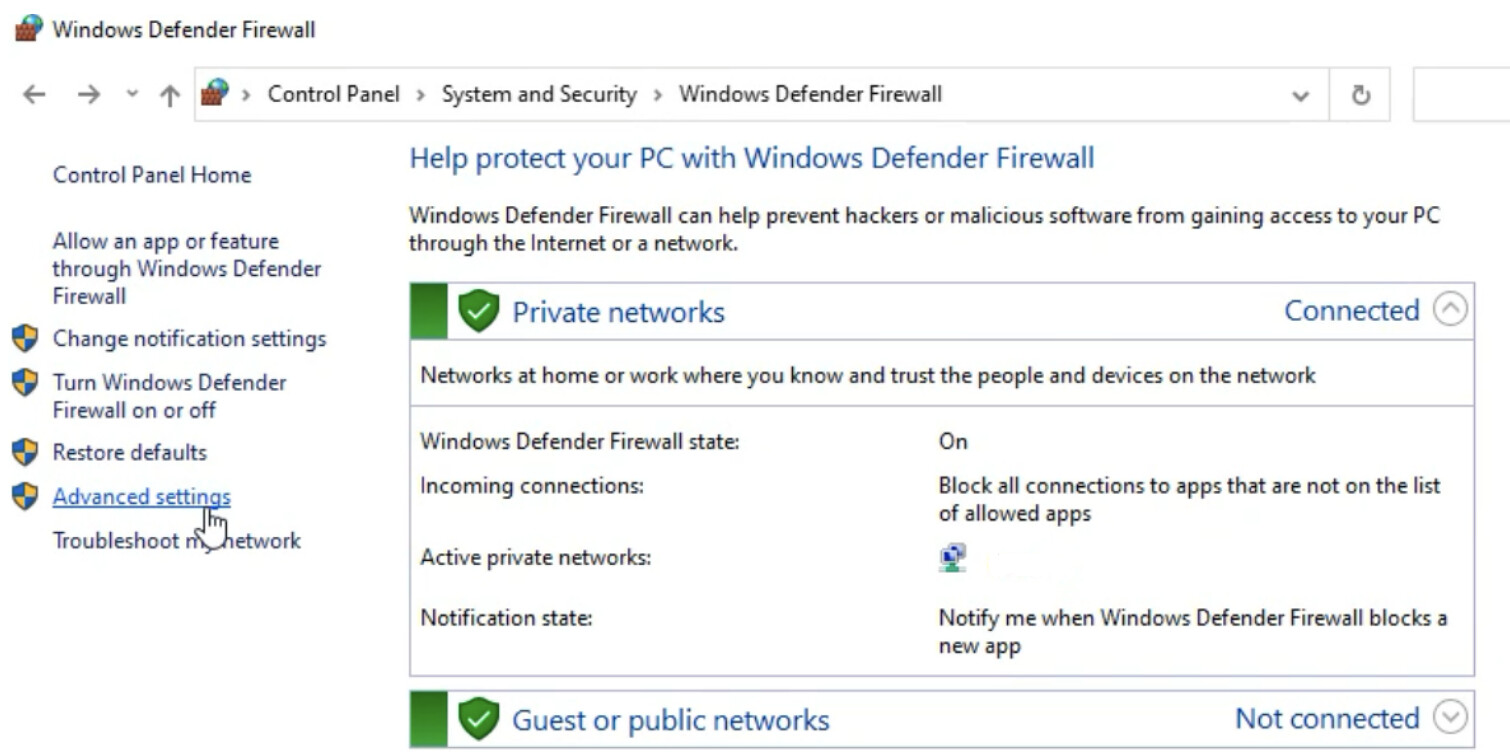Select System and Security in the breadcrumb

coord(539,94)
